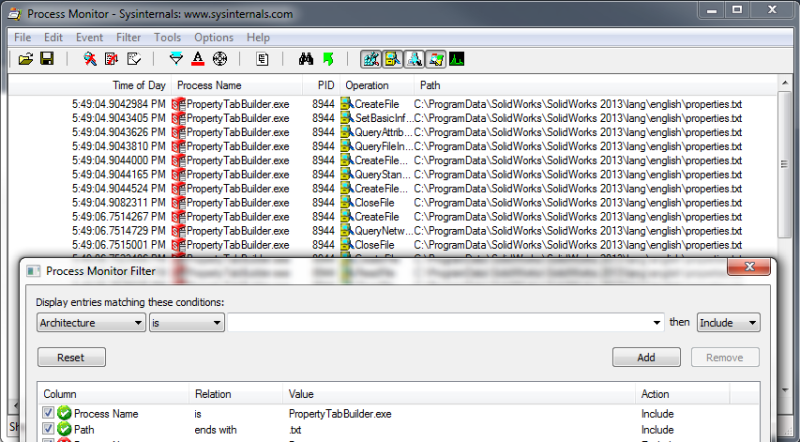The height and width of the screenshot is (442, 800).
Task: Select the 'ends with' relation cell
Action: pos(215,429)
